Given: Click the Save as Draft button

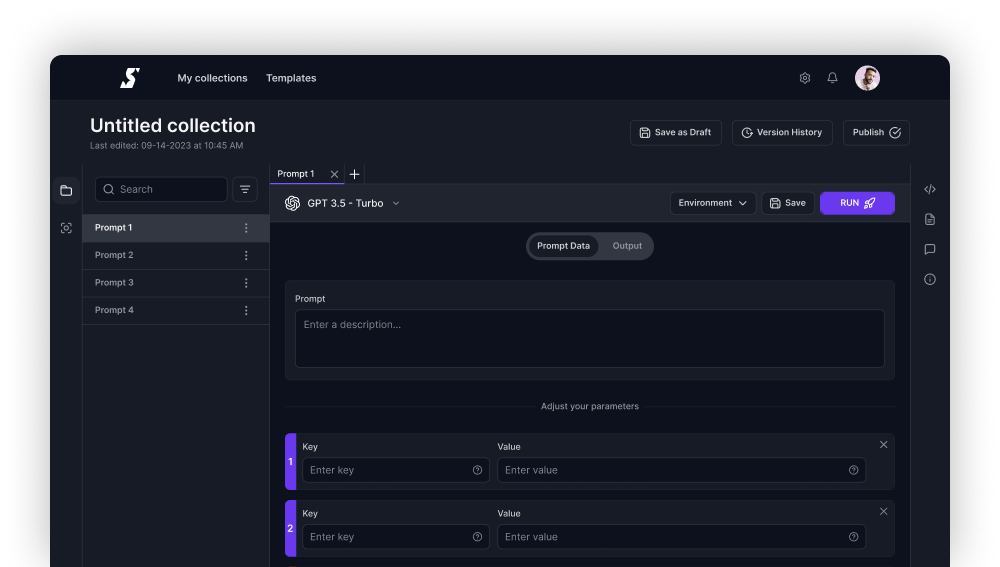Looking at the screenshot, I should click(x=675, y=132).
